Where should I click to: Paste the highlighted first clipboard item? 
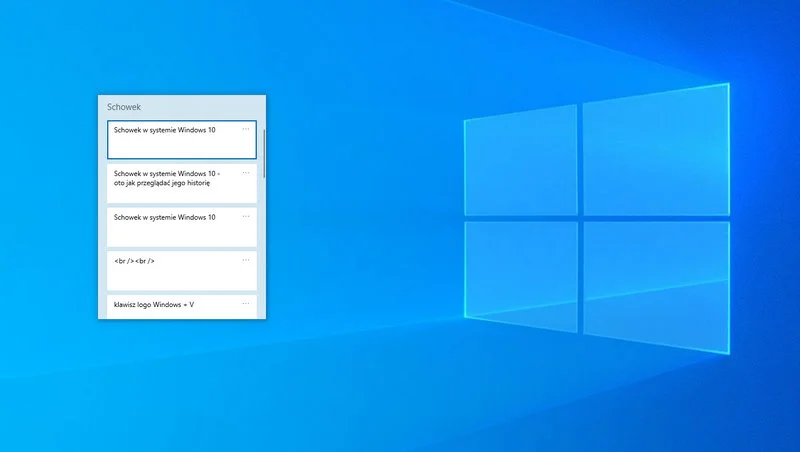click(182, 139)
